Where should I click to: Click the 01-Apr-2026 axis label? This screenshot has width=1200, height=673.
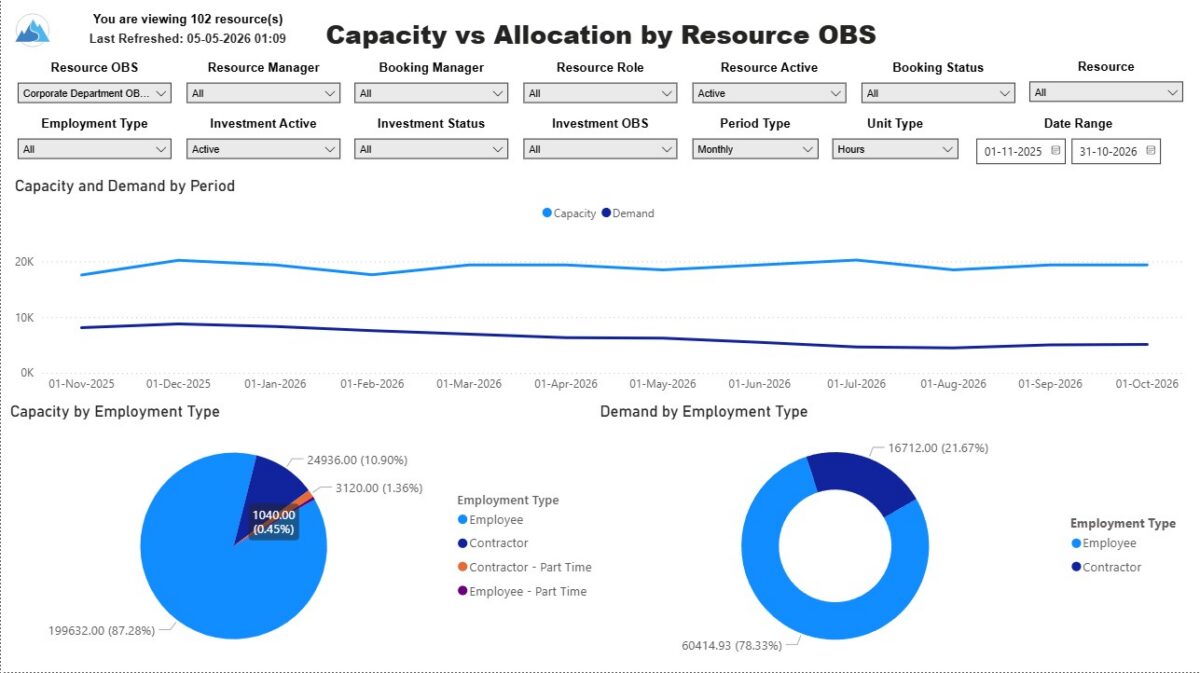pyautogui.click(x=565, y=384)
